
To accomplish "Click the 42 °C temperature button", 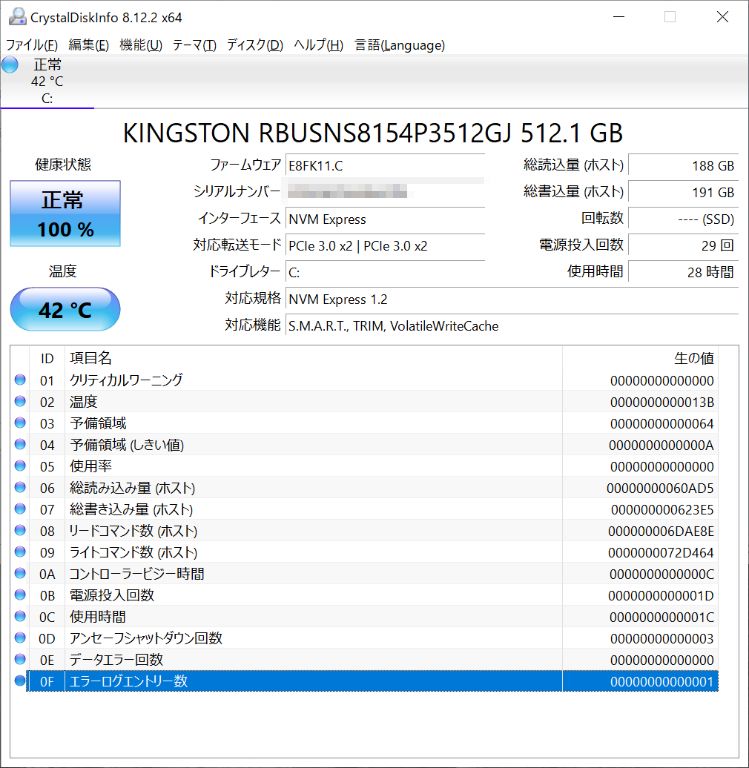I will tap(65, 310).
